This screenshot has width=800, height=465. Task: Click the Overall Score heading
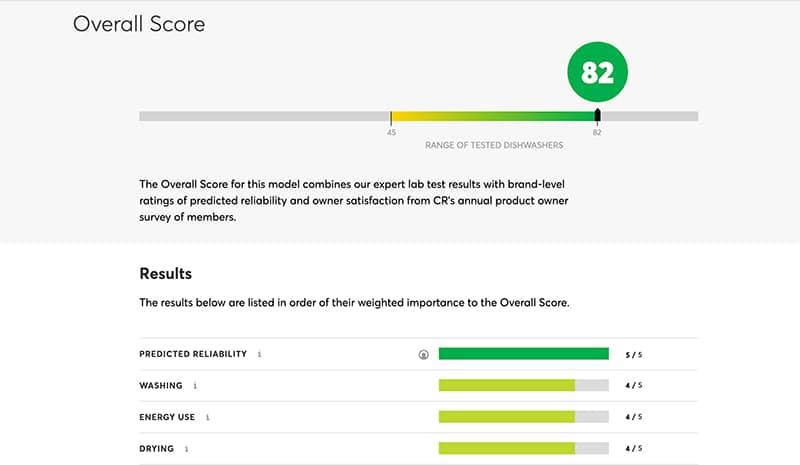[x=139, y=24]
